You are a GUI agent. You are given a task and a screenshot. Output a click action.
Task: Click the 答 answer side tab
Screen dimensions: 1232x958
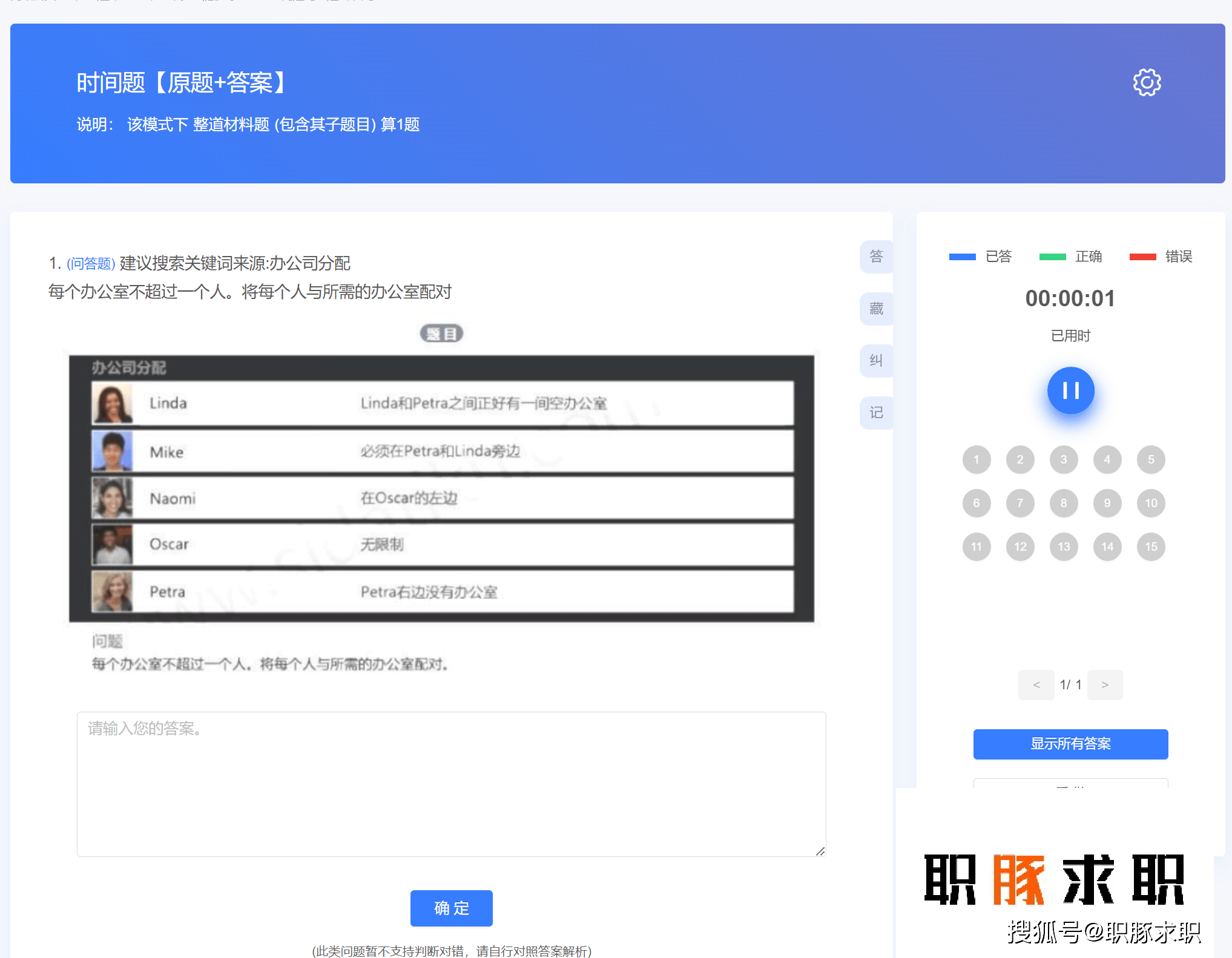pyautogui.click(x=876, y=257)
